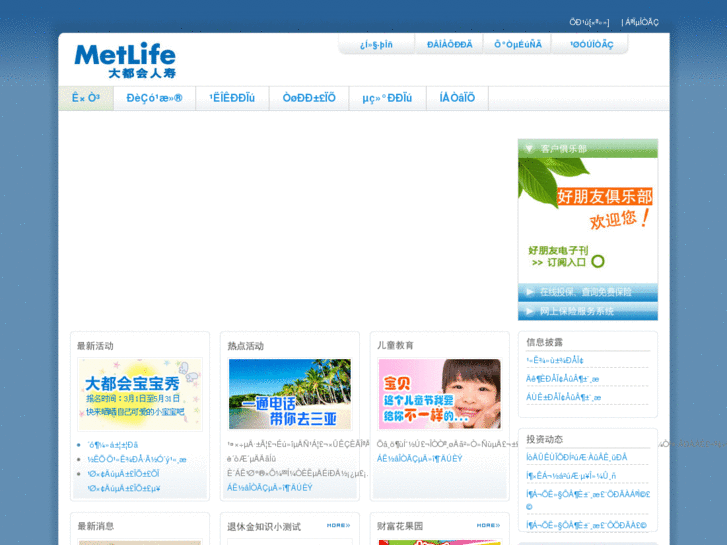Click the "ÁÙÊ±ÐÅÏ¢ÅûÂ¶±¨¸æ" link under 信息披露
The height and width of the screenshot is (545, 727).
(563, 398)
